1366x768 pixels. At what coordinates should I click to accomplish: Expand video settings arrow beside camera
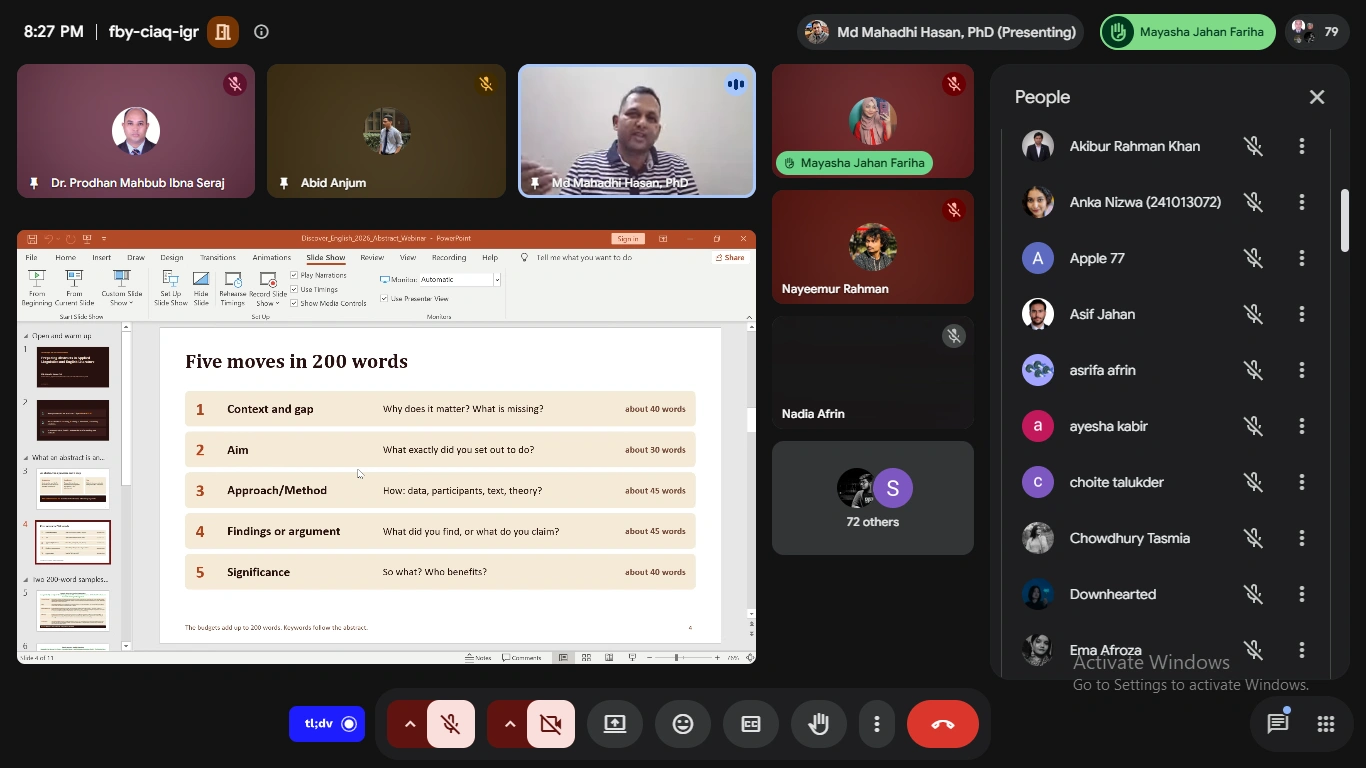tap(508, 724)
